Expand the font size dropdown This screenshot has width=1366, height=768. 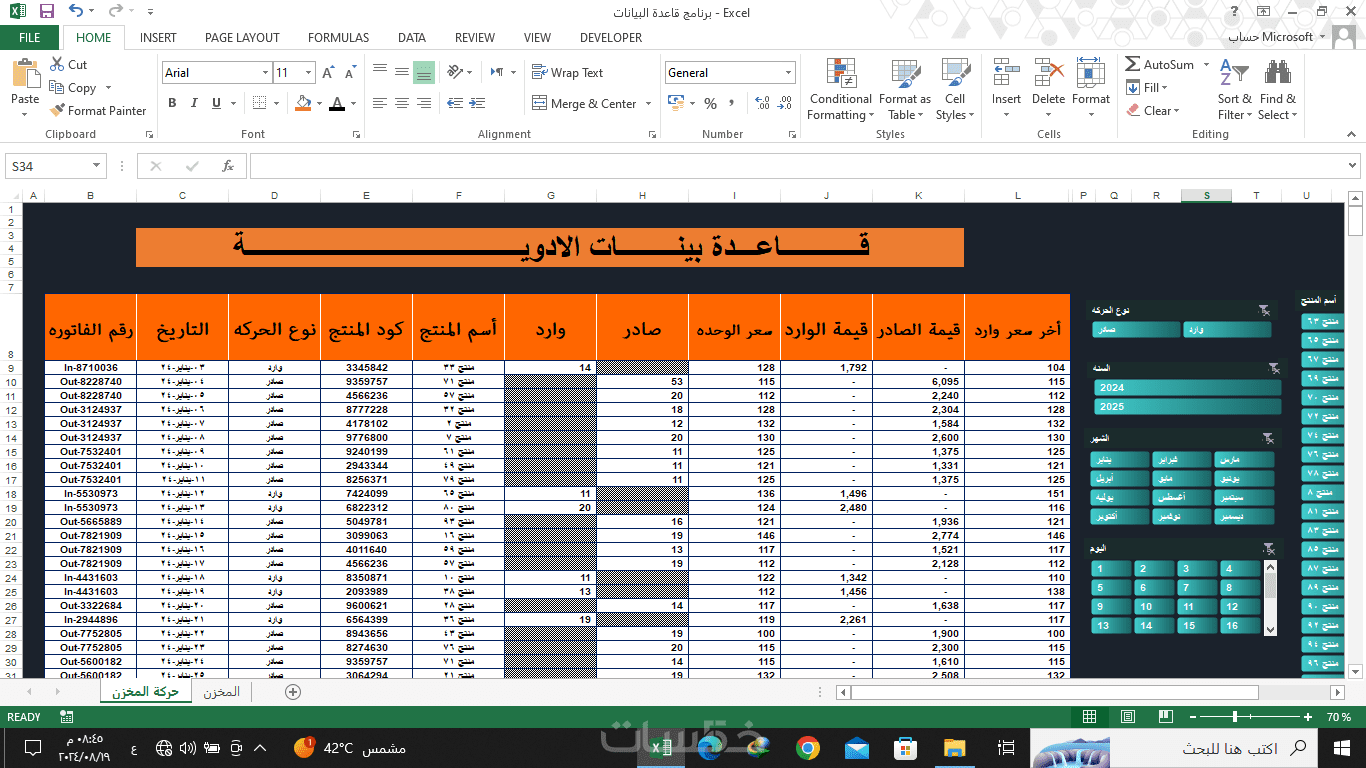coord(308,73)
